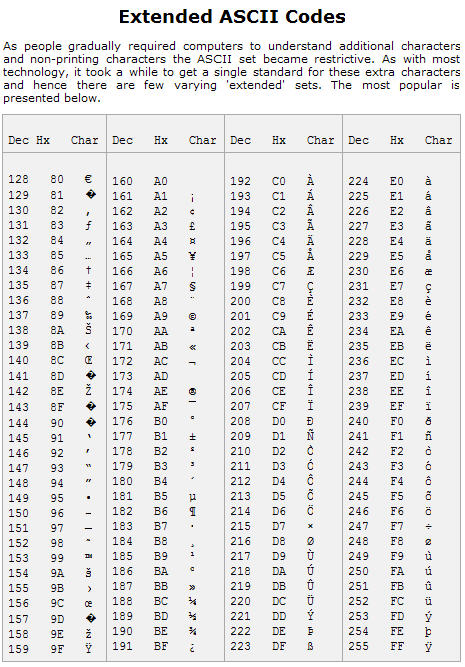
Task: Click decimal value 181 for micro sign
Action: coord(123,496)
